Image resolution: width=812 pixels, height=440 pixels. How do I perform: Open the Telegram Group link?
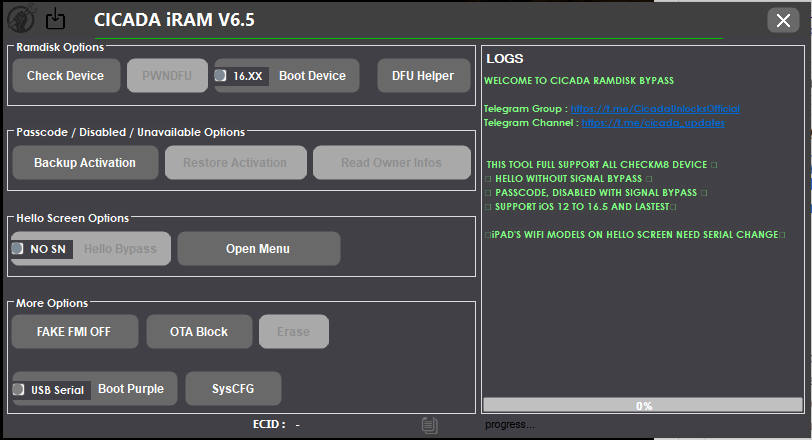point(655,108)
